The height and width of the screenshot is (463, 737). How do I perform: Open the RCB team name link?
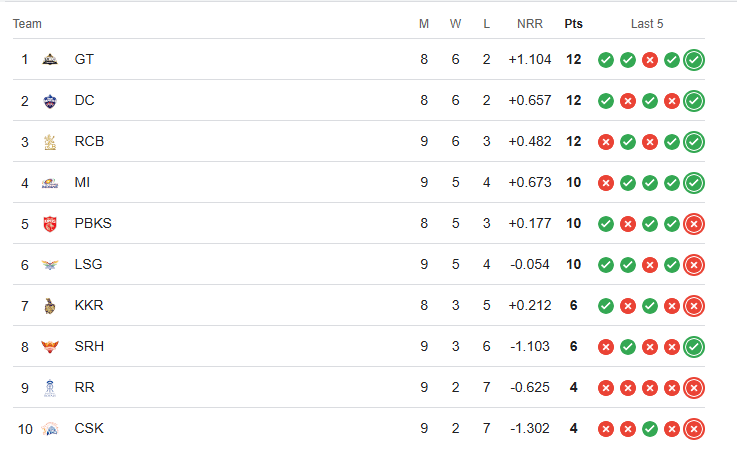click(x=89, y=141)
